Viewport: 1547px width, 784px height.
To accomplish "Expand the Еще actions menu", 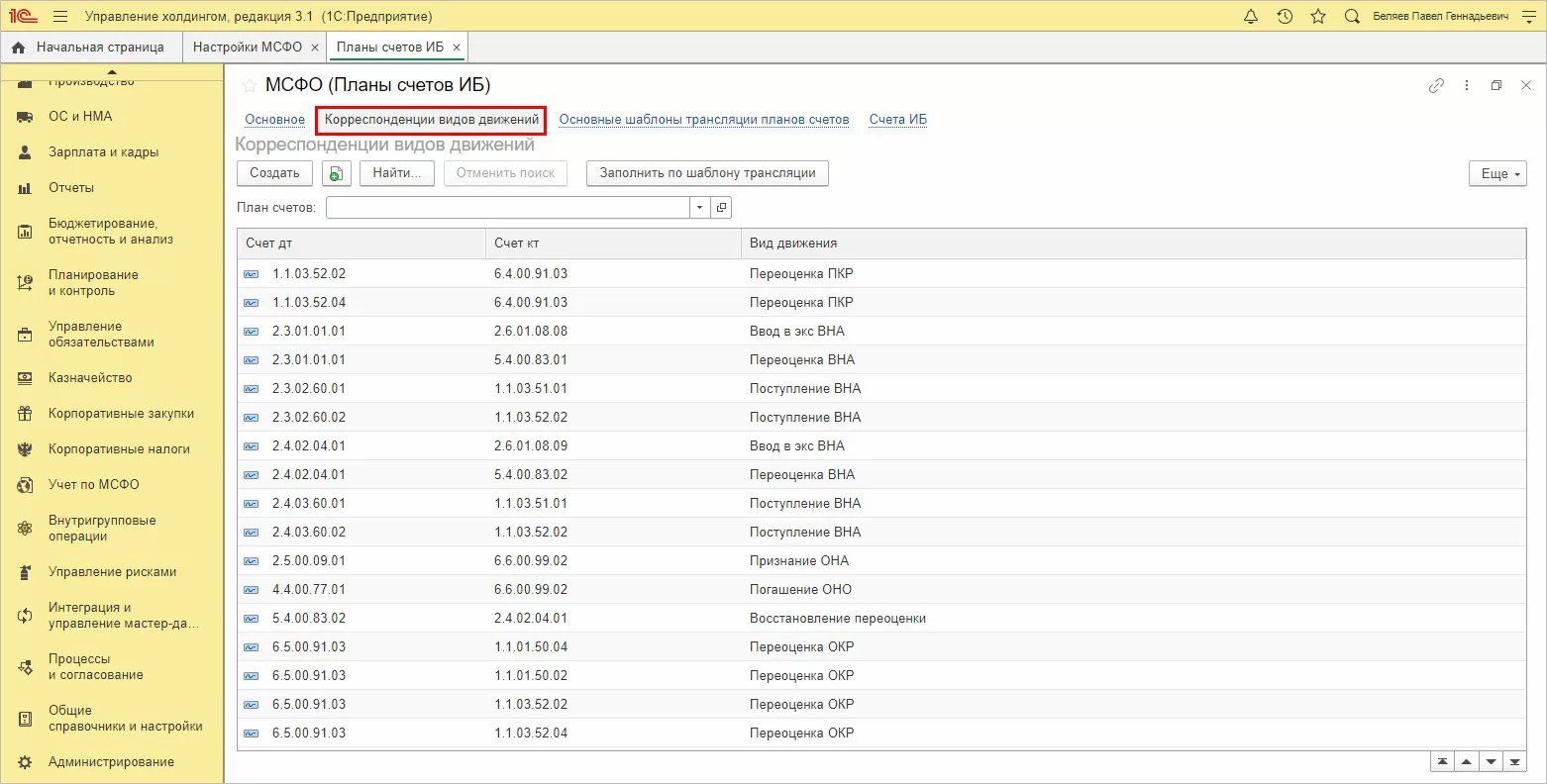I will [1496, 173].
